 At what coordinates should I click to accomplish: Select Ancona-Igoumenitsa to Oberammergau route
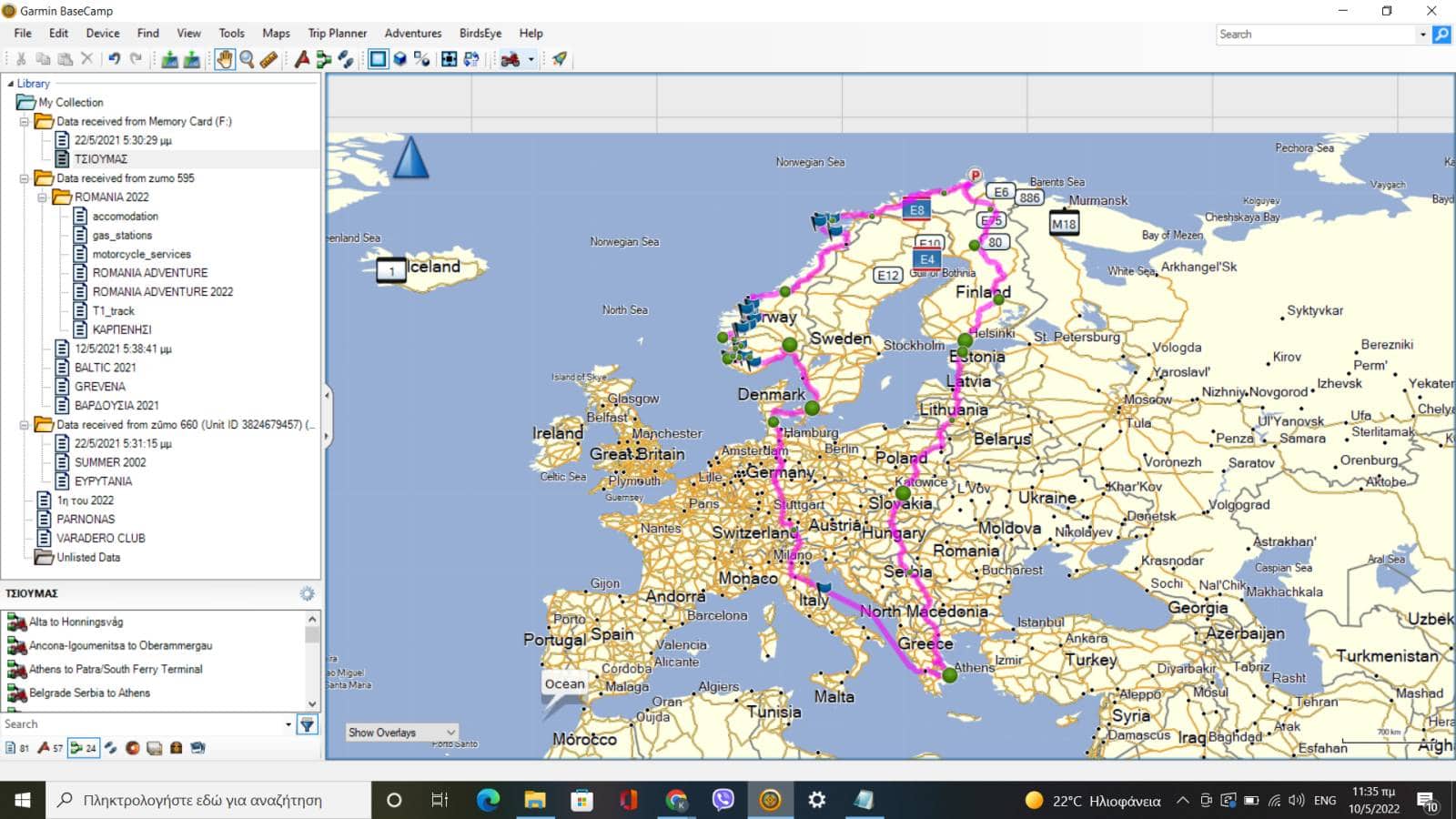[120, 646]
